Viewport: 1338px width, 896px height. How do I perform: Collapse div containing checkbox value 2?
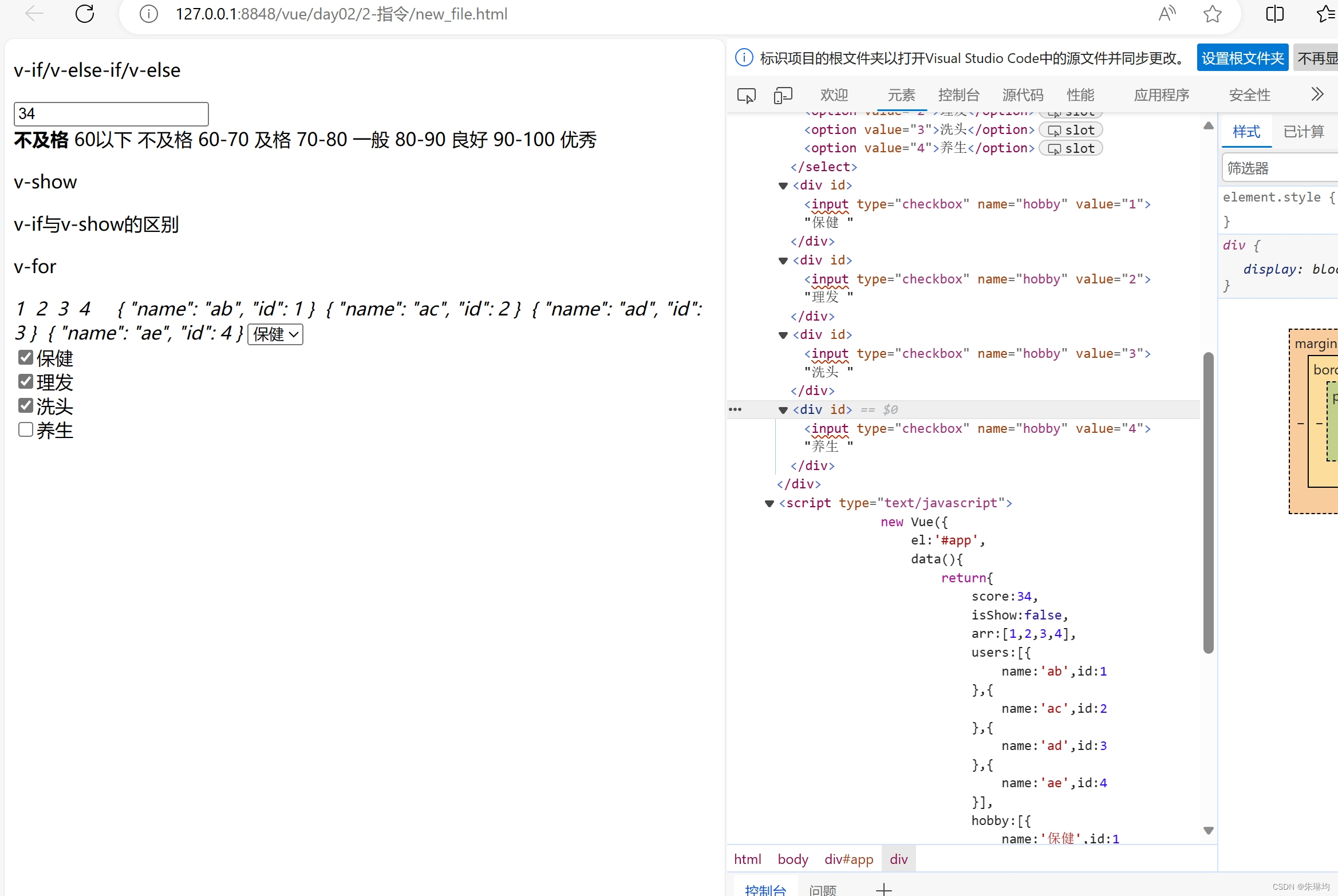tap(783, 260)
